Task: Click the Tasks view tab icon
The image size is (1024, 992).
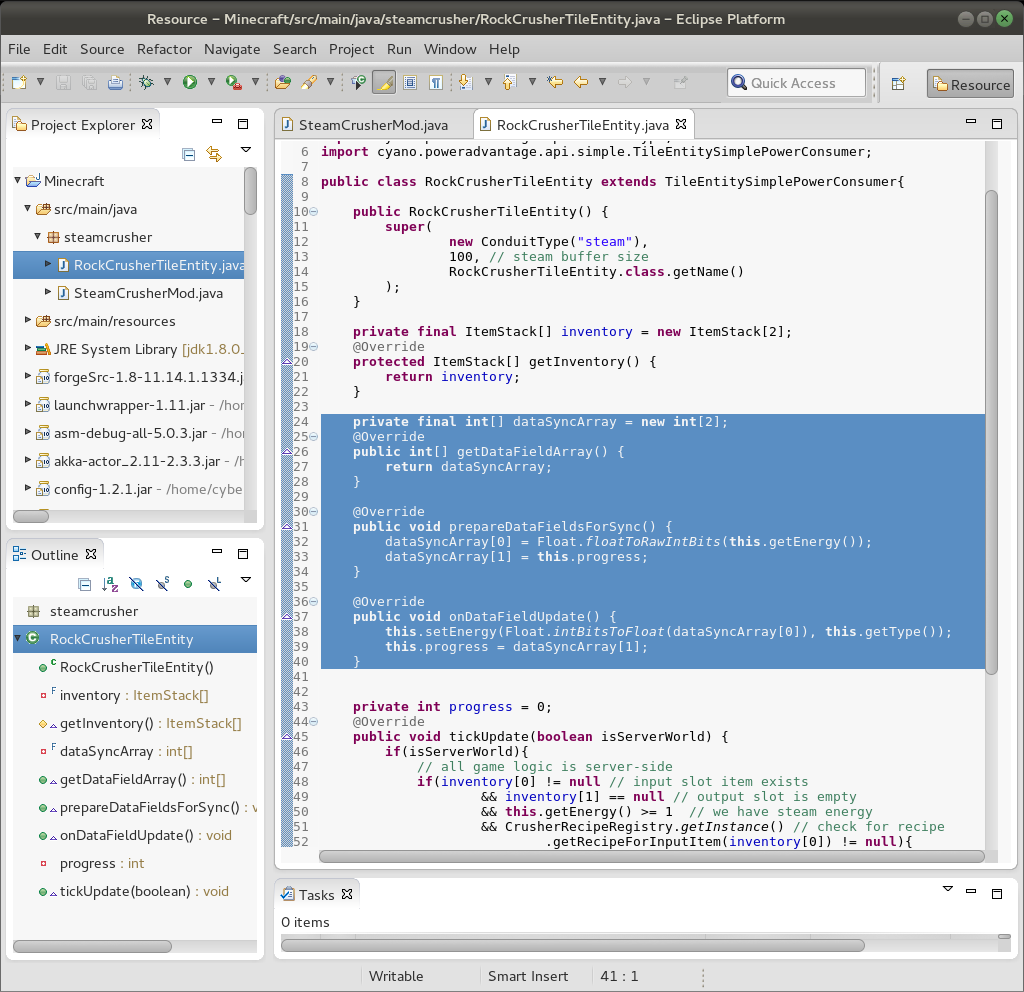Action: (287, 894)
